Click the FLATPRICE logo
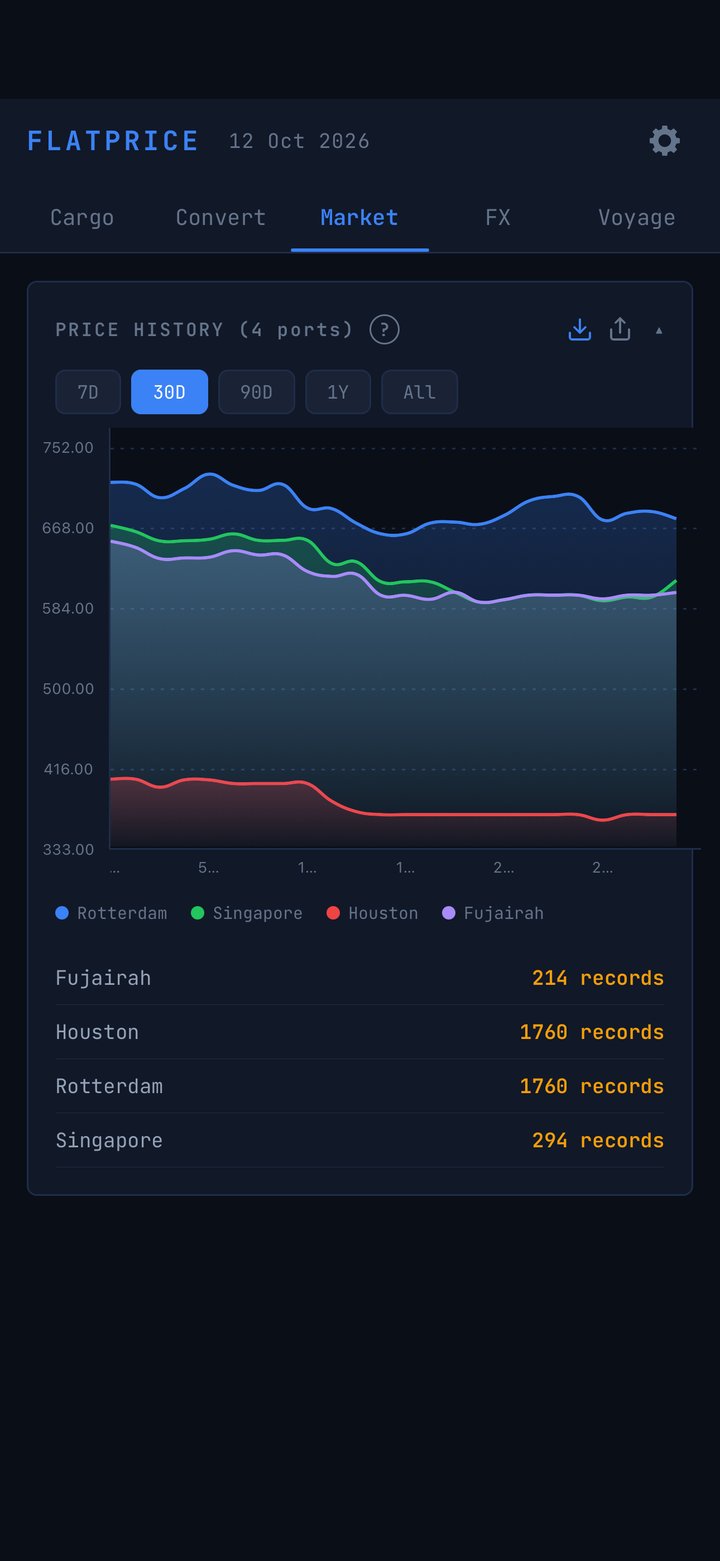Screen dimensions: 720x1561 (x=113, y=141)
